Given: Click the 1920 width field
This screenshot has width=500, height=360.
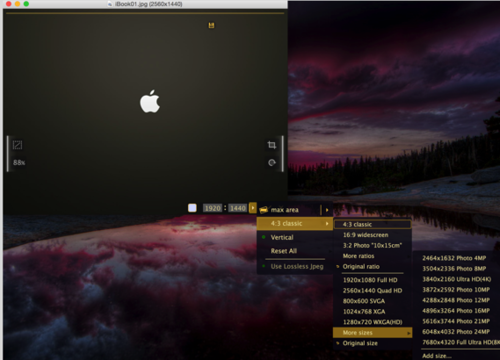Looking at the screenshot, I should coord(213,208).
